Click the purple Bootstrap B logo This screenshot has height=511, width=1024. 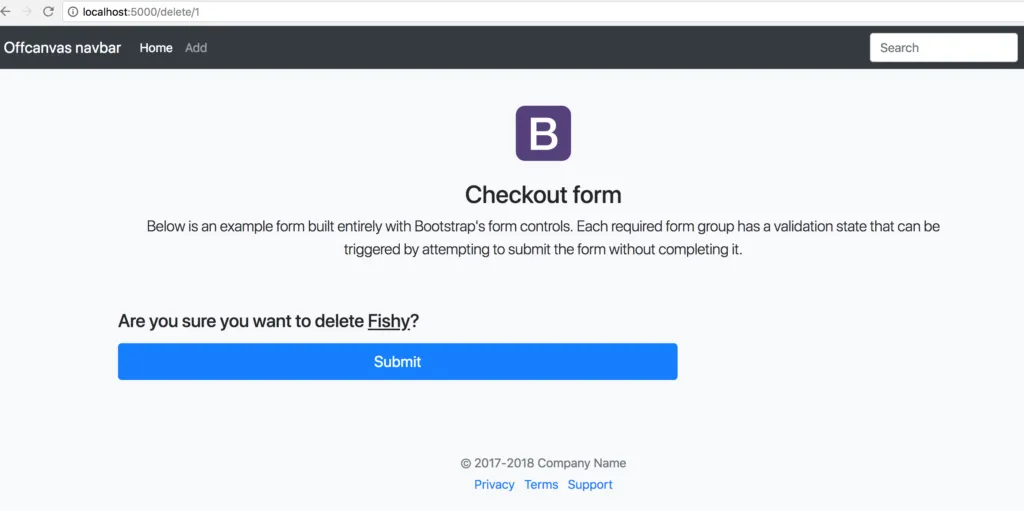[543, 133]
